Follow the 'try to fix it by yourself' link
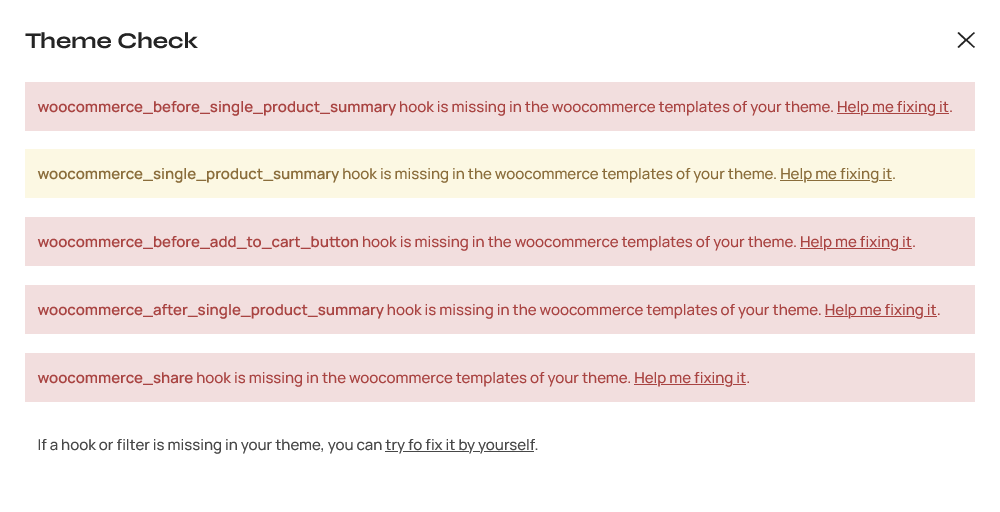Viewport: 1000px width, 512px height. point(460,445)
